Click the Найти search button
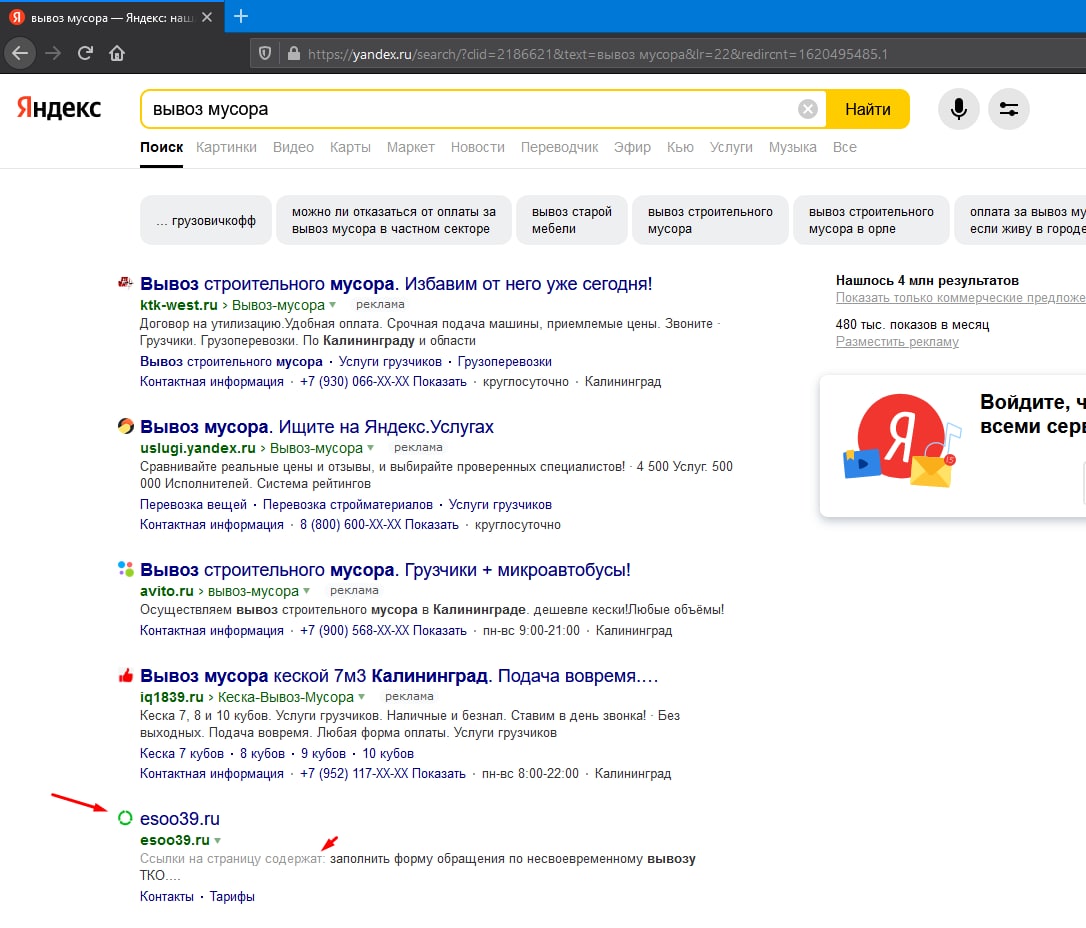 pos(868,109)
